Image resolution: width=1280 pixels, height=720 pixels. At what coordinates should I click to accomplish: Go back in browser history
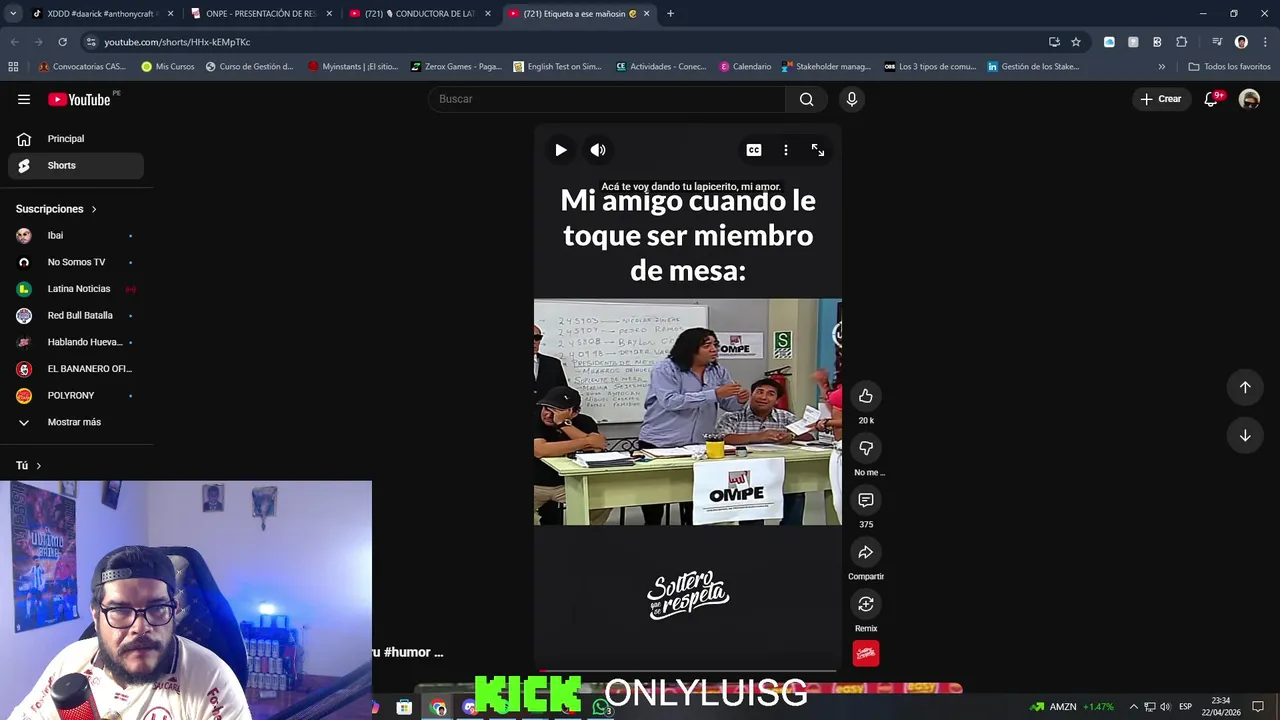(14, 42)
